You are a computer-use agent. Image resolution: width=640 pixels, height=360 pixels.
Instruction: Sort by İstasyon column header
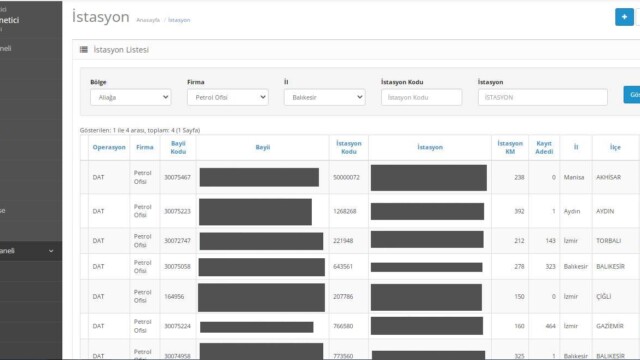click(430, 147)
